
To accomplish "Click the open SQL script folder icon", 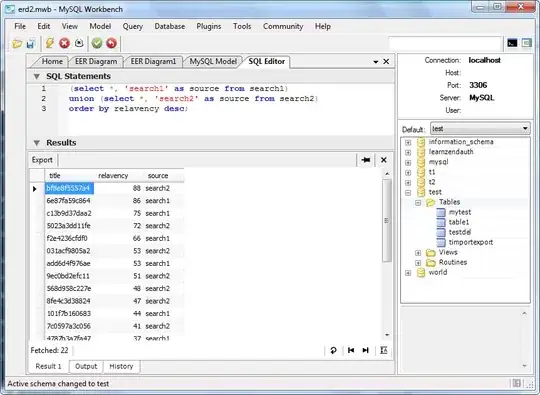I will [17, 44].
